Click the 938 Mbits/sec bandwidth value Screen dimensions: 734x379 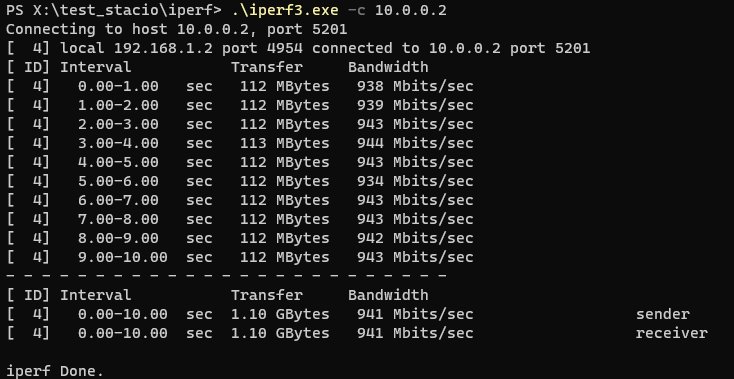coord(415,87)
